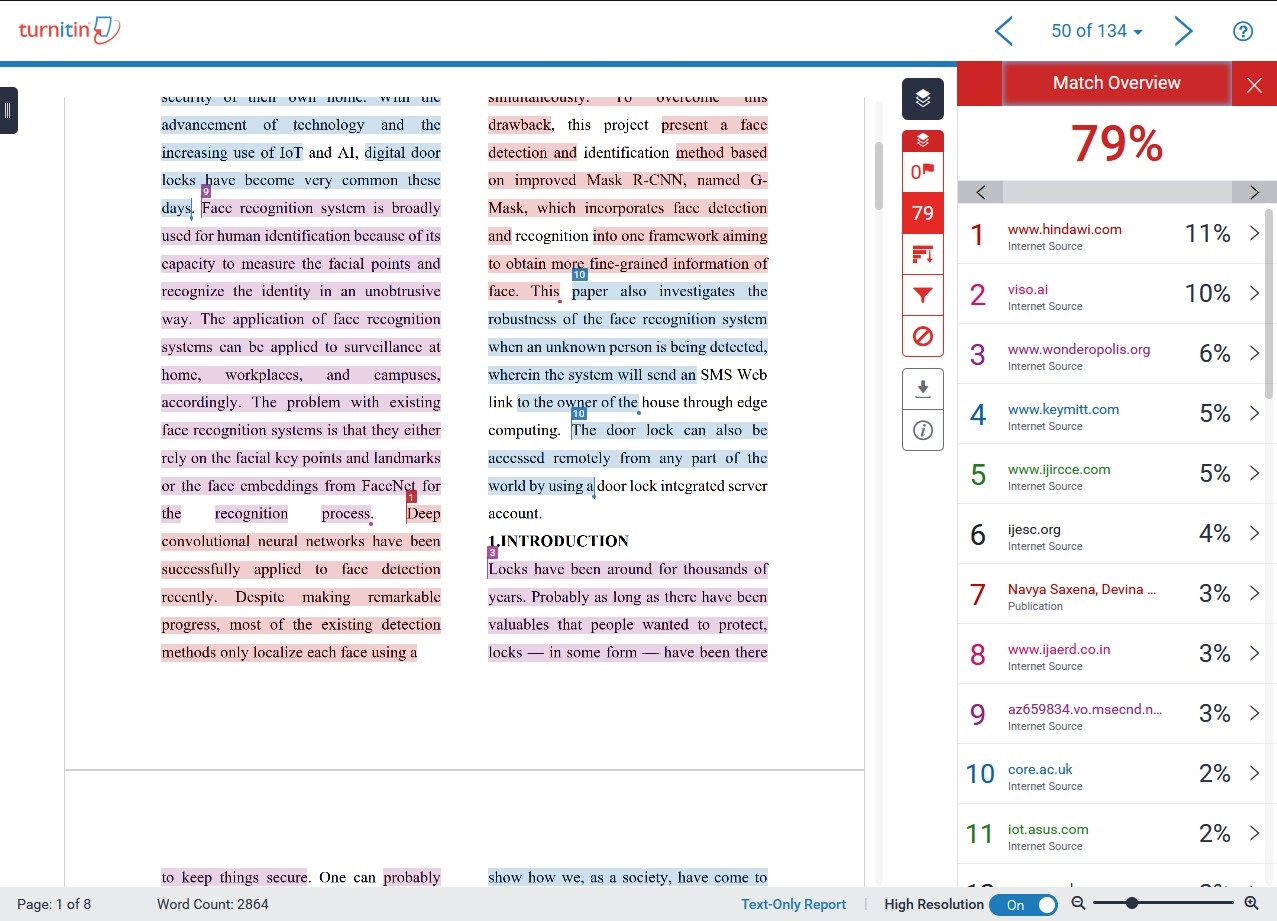The height and width of the screenshot is (921, 1277).
Task: Click the download report icon
Action: (922, 389)
